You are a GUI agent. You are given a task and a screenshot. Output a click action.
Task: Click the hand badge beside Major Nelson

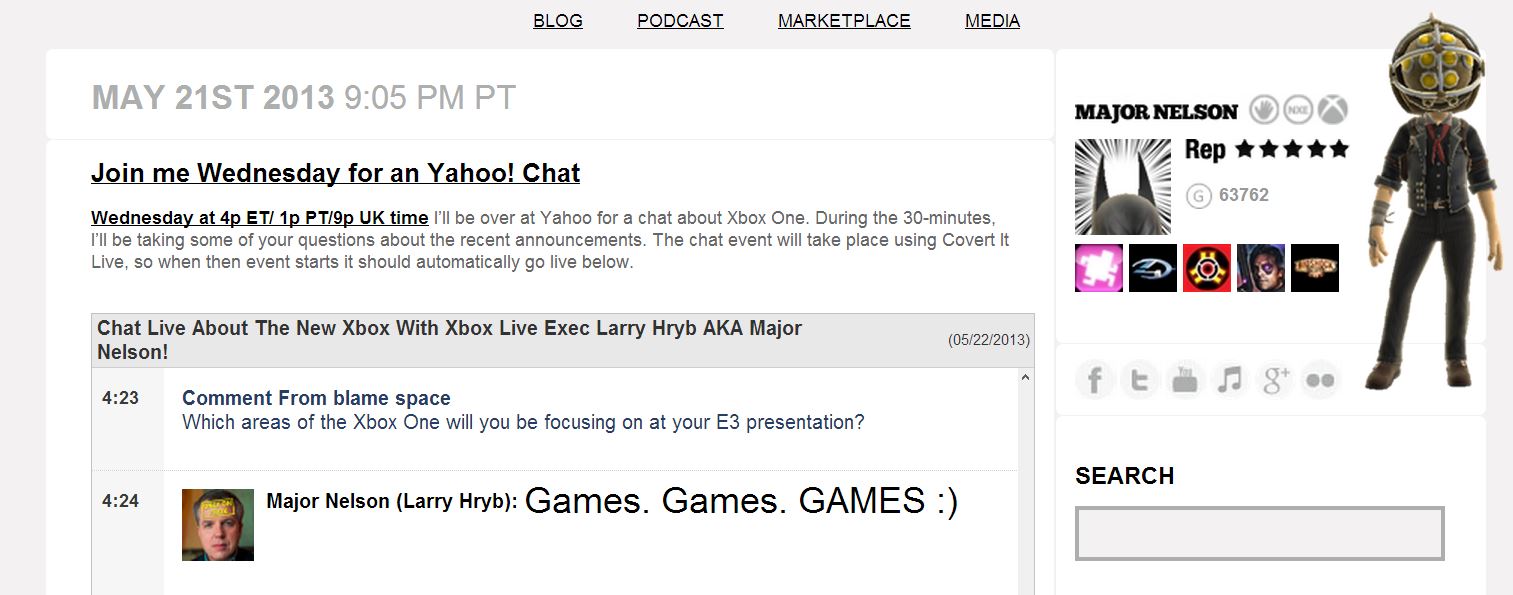tap(1265, 110)
